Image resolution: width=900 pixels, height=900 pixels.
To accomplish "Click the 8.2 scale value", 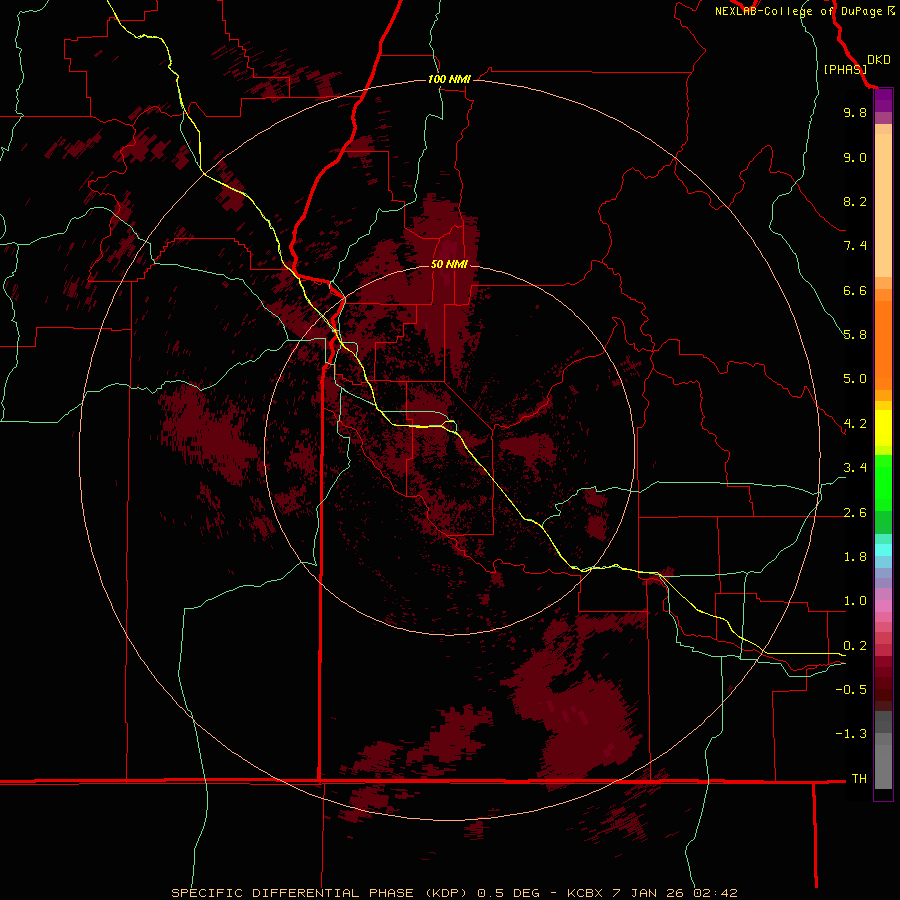I will 855,201.
